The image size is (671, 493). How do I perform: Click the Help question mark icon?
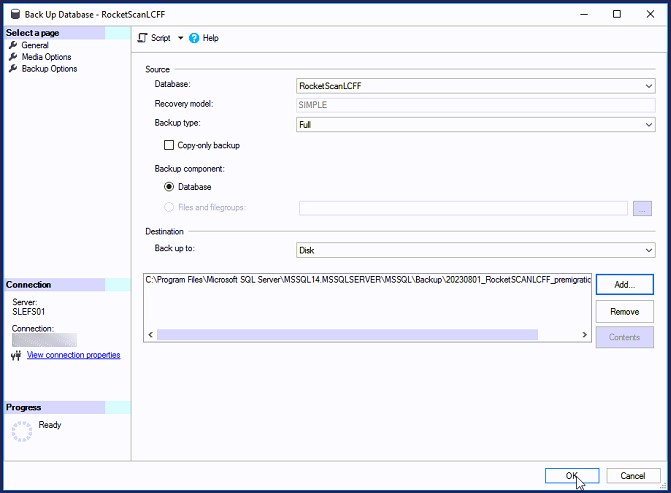pyautogui.click(x=194, y=38)
